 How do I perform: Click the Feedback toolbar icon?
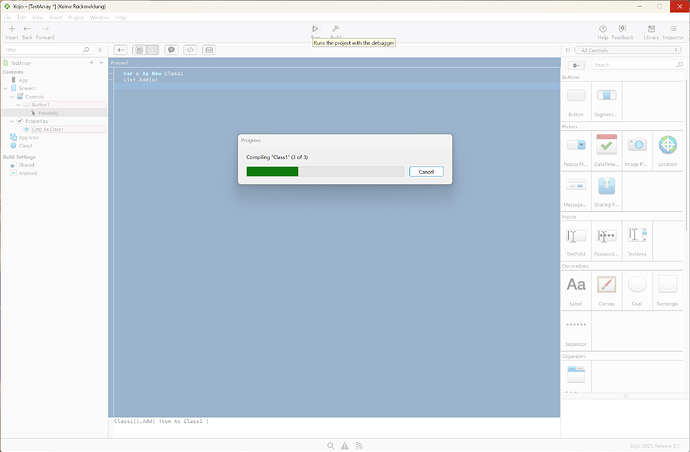(623, 29)
